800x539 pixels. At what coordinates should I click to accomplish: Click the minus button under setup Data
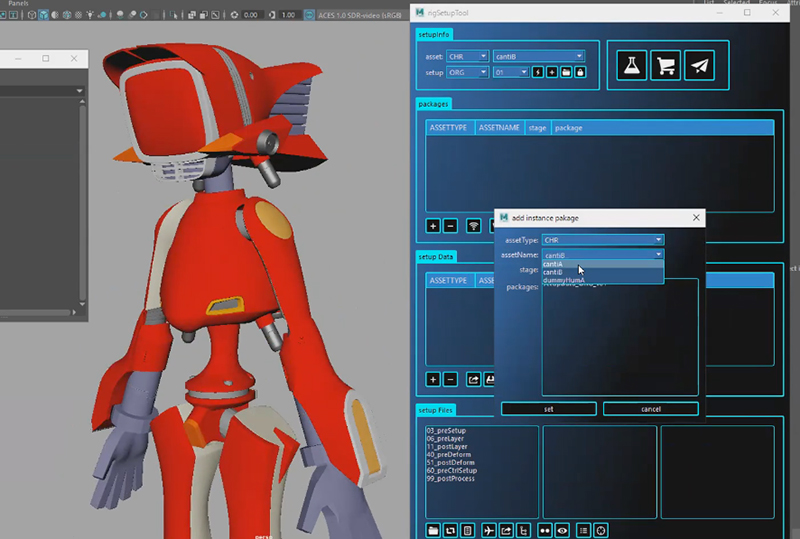tap(450, 379)
